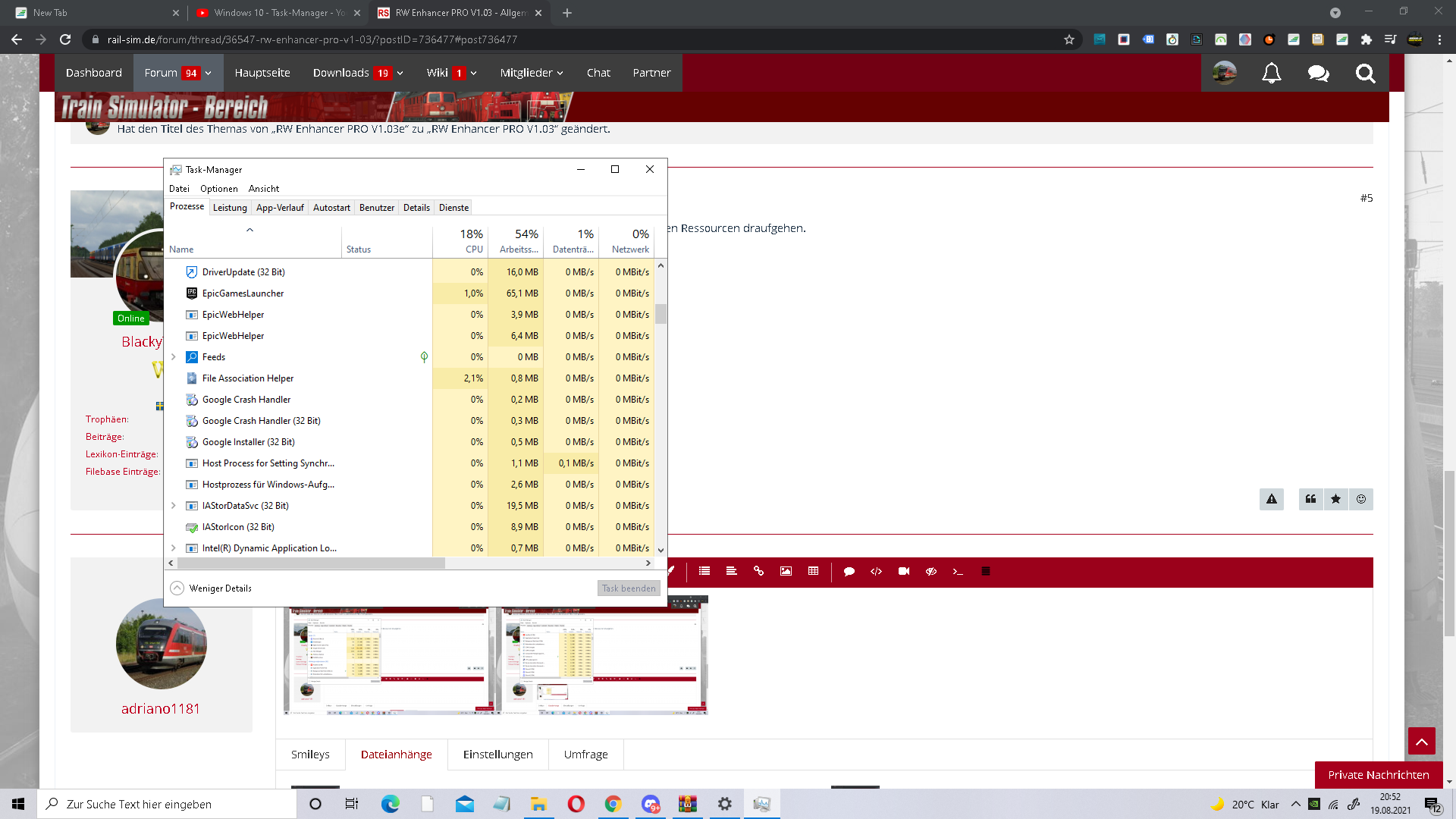The width and height of the screenshot is (1456, 819).
Task: Open notifications bell icon
Action: [x=1271, y=73]
